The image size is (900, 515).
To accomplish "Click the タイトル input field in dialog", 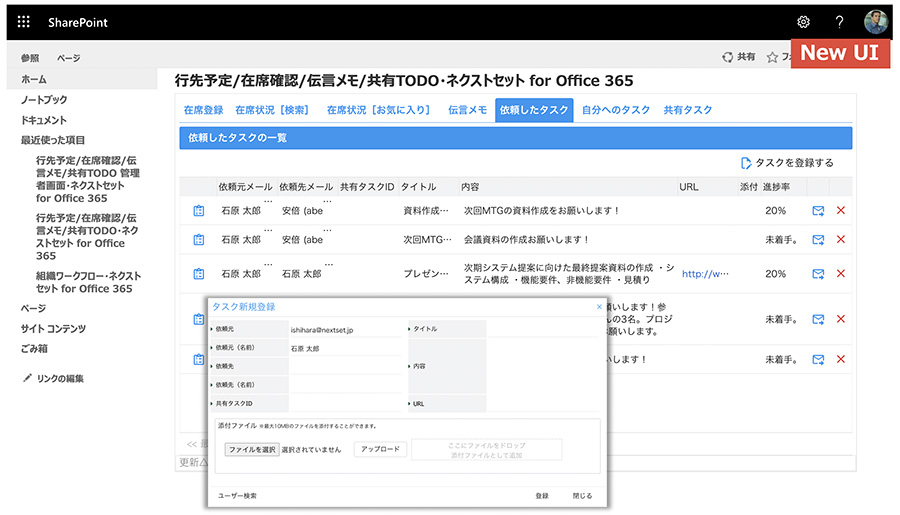I will pos(543,329).
